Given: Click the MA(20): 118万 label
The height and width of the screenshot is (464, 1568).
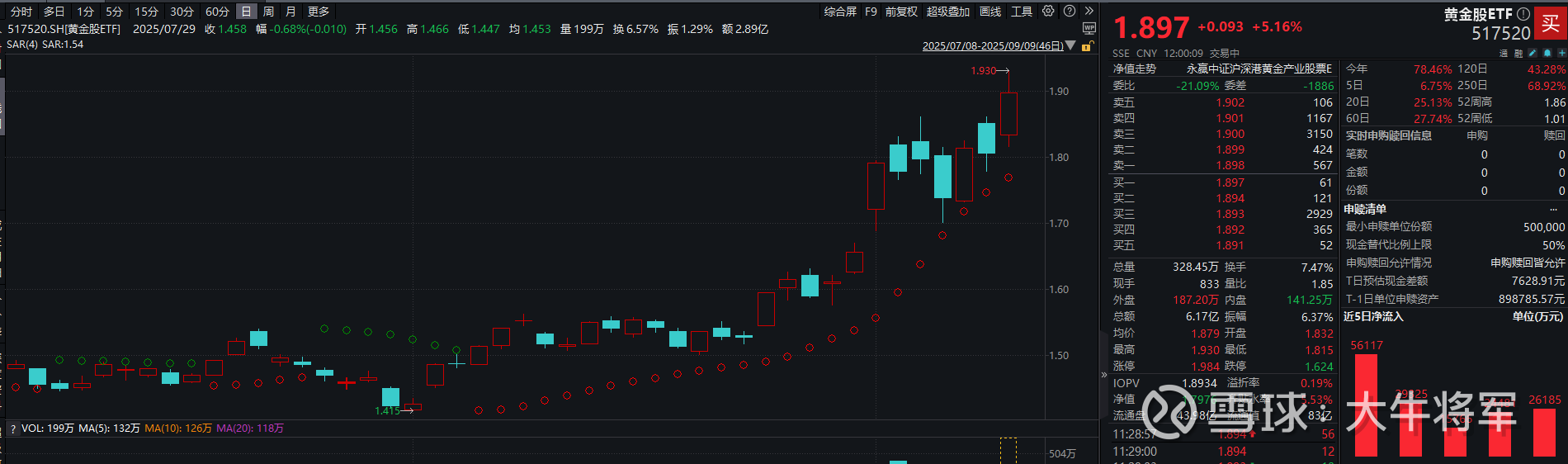Looking at the screenshot, I should pos(250,428).
